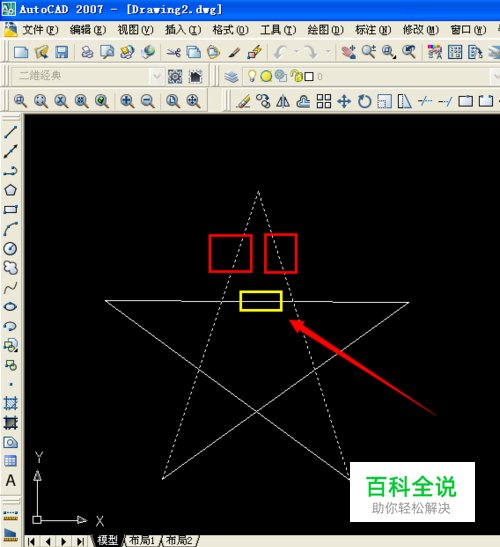Select the Ellipse tool
The width and height of the screenshot is (500, 547).
point(10,307)
